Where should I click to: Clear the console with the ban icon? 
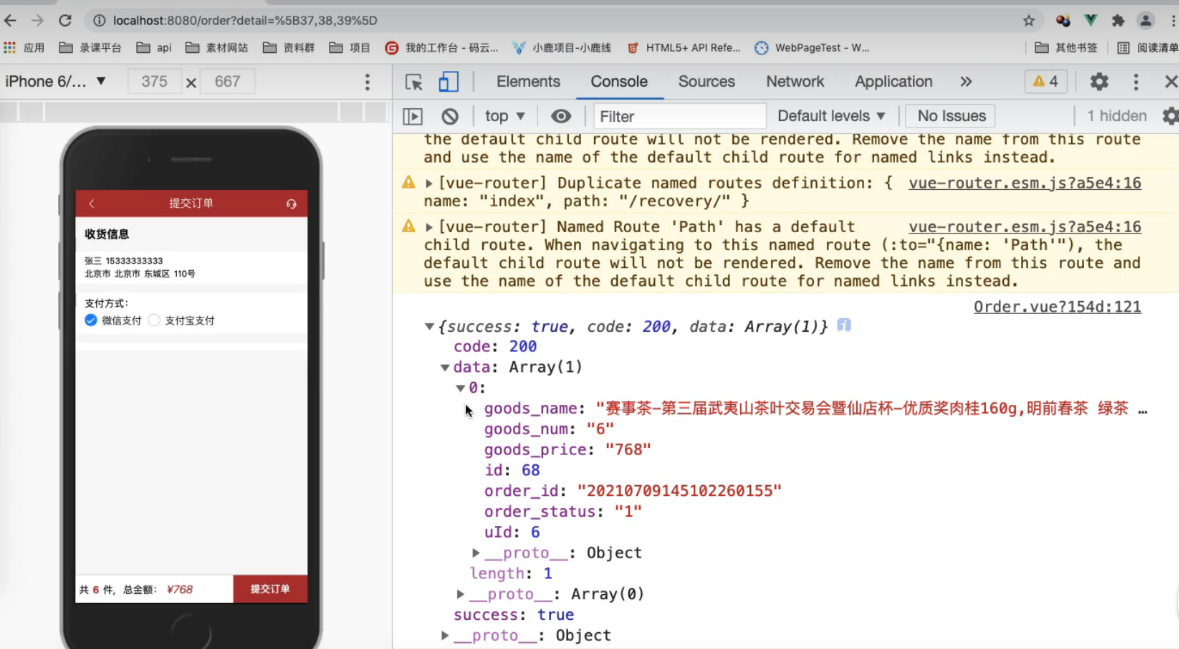tap(450, 117)
